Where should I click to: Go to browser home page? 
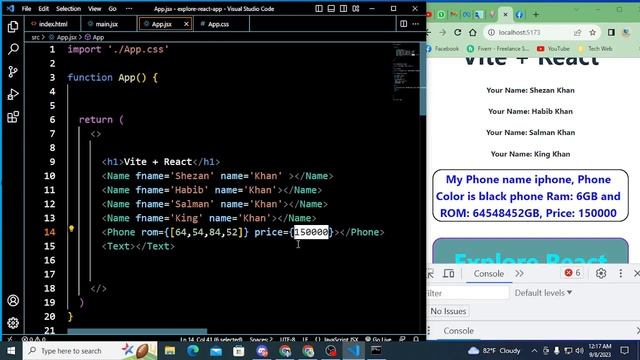pyautogui.click(x=472, y=32)
